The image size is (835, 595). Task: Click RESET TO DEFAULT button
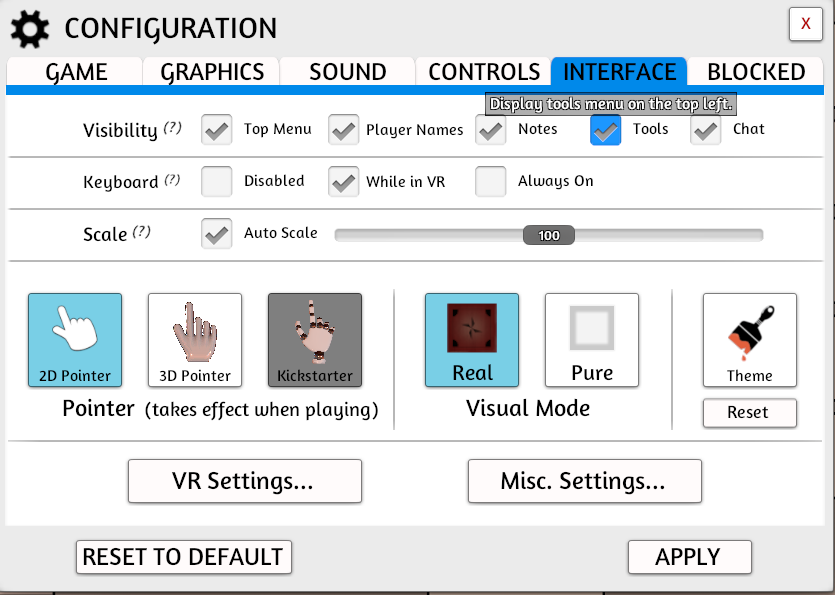click(x=184, y=557)
